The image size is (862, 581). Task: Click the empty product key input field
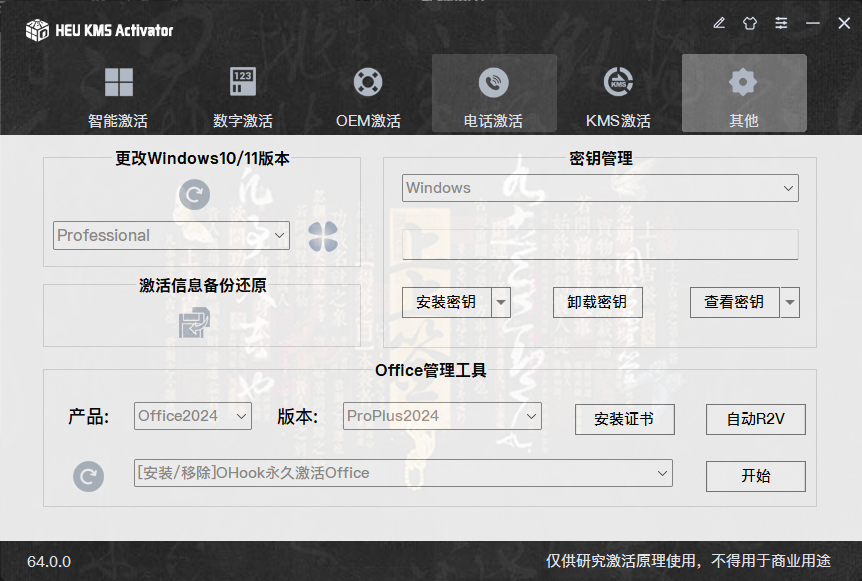[x=600, y=245]
